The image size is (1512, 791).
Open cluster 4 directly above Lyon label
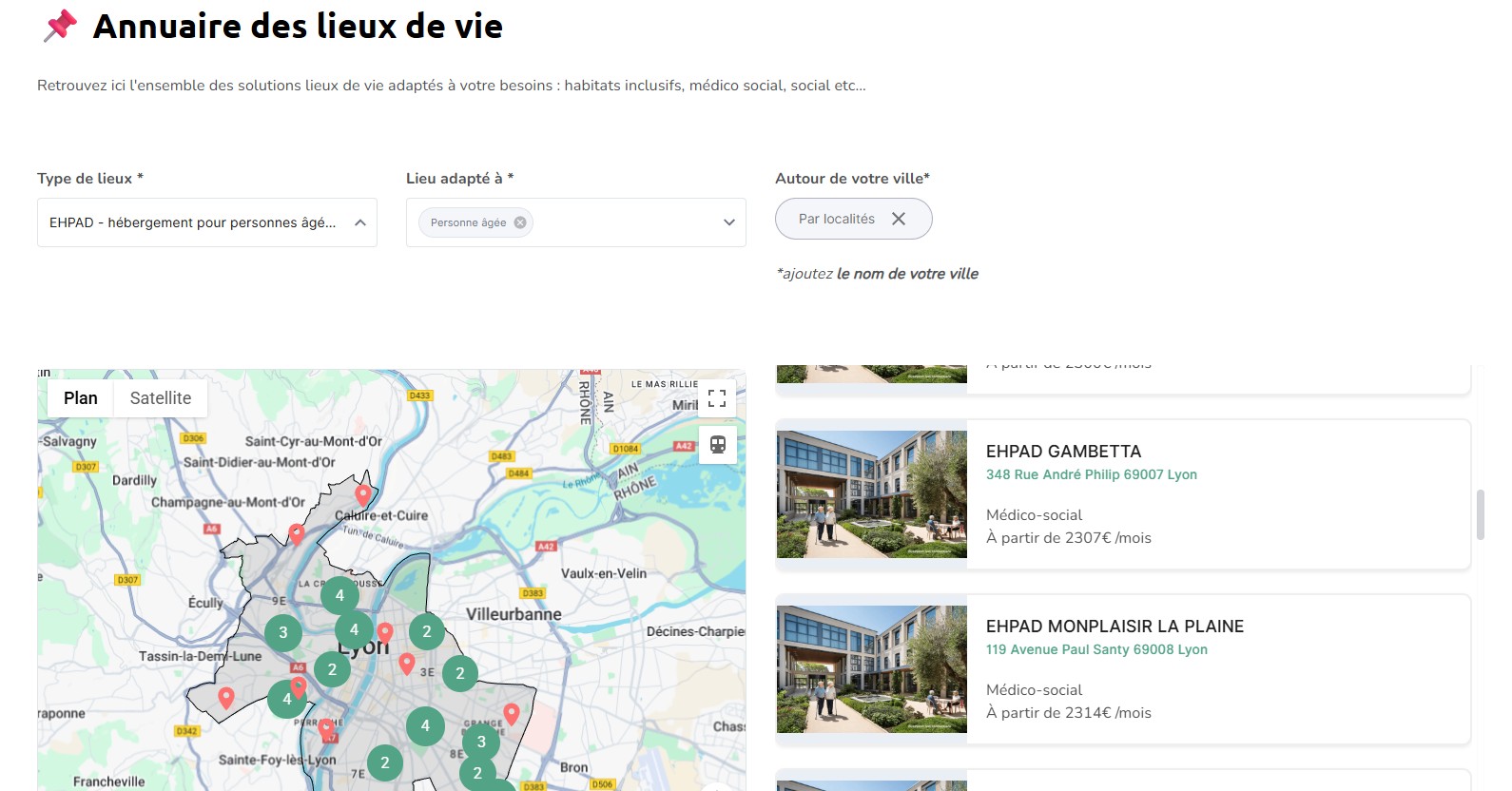pyautogui.click(x=354, y=629)
